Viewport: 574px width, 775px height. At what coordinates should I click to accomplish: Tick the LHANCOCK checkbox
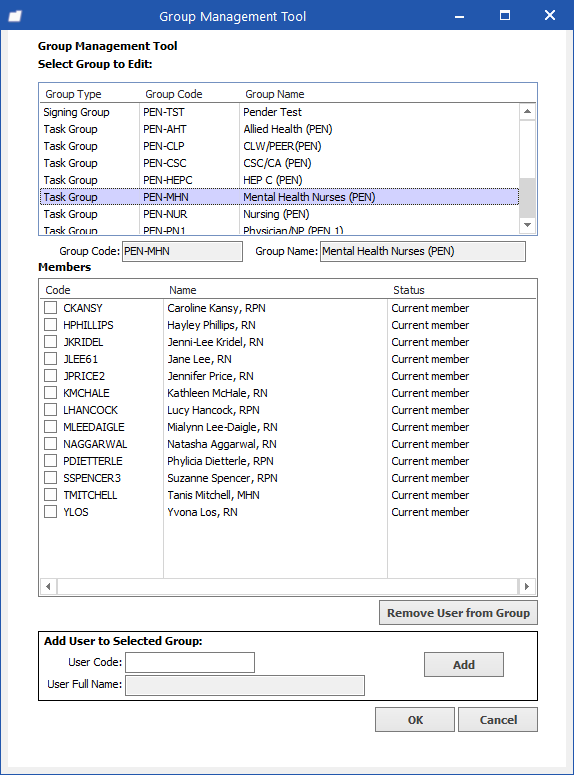[50, 410]
